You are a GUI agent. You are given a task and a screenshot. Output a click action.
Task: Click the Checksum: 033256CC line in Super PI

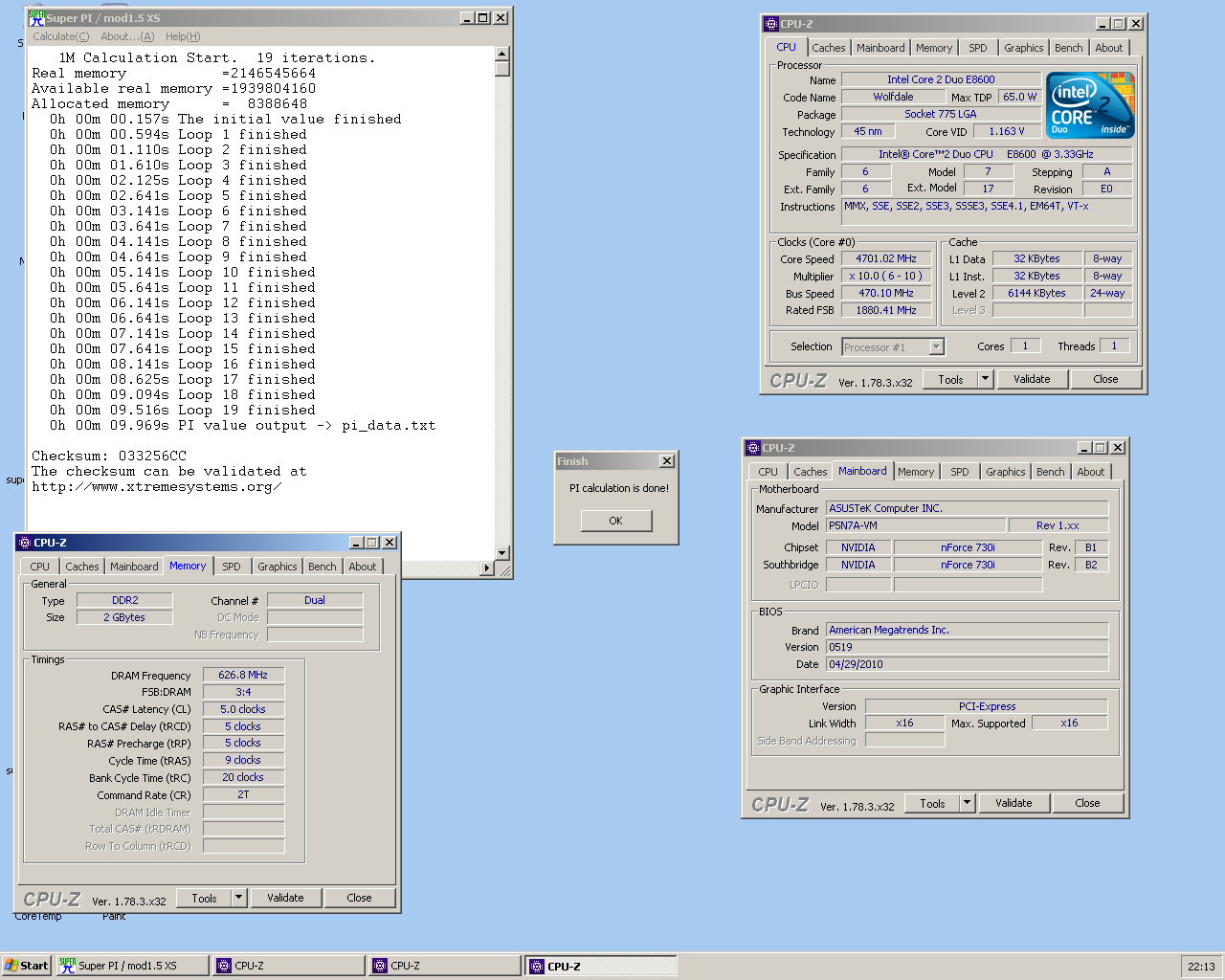[x=109, y=456]
